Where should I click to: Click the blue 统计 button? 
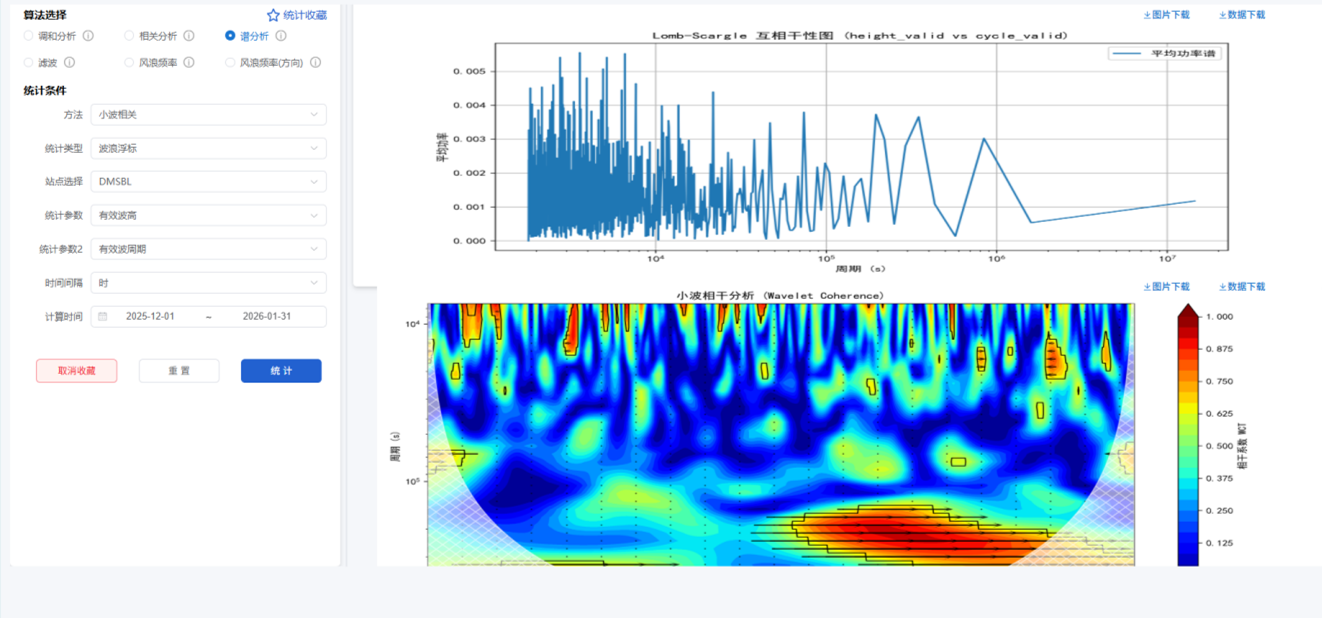coord(281,371)
